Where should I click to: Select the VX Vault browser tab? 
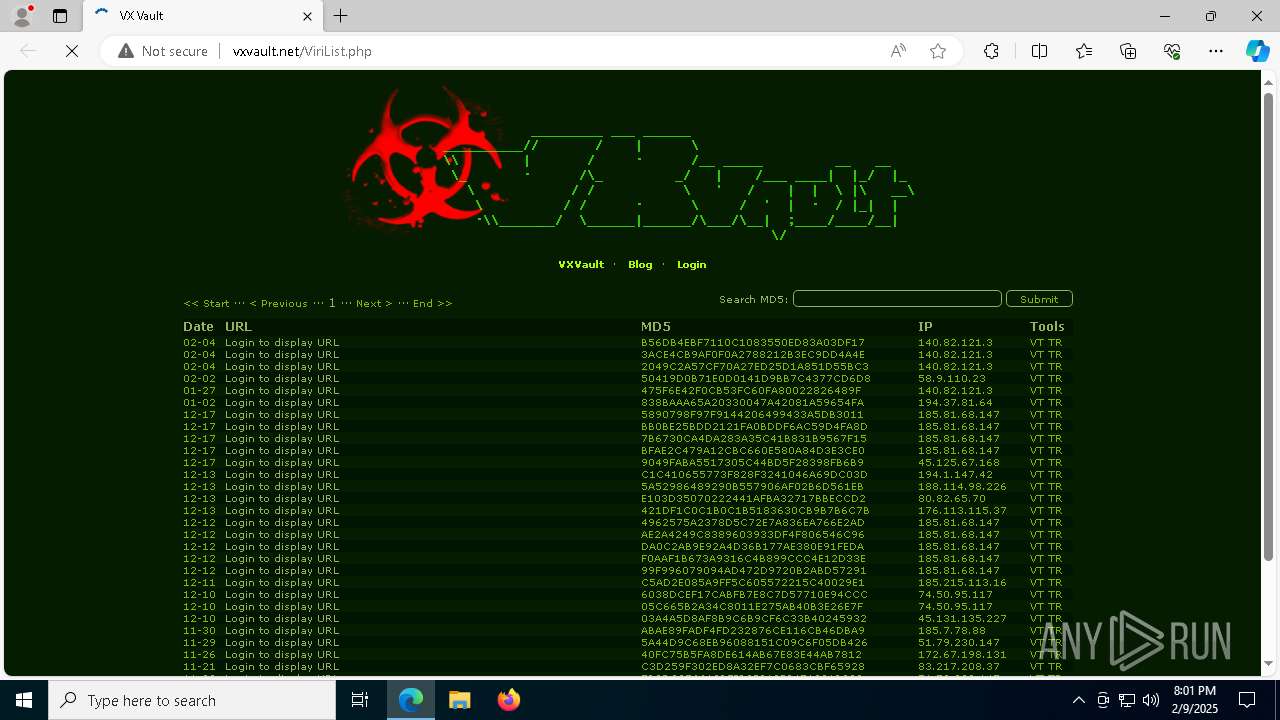click(203, 16)
